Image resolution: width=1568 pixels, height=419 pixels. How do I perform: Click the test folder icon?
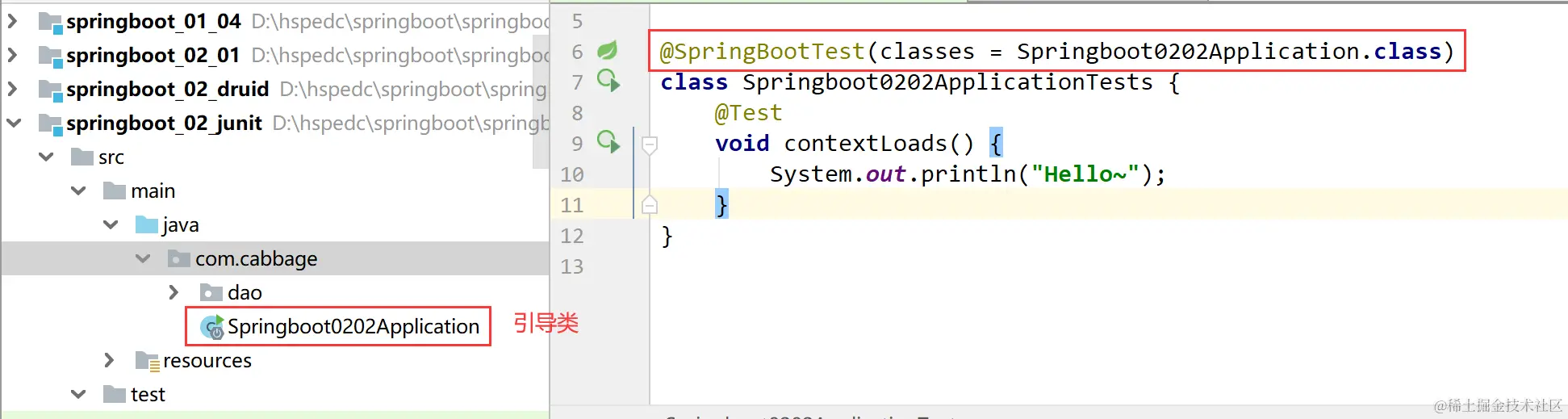click(115, 395)
